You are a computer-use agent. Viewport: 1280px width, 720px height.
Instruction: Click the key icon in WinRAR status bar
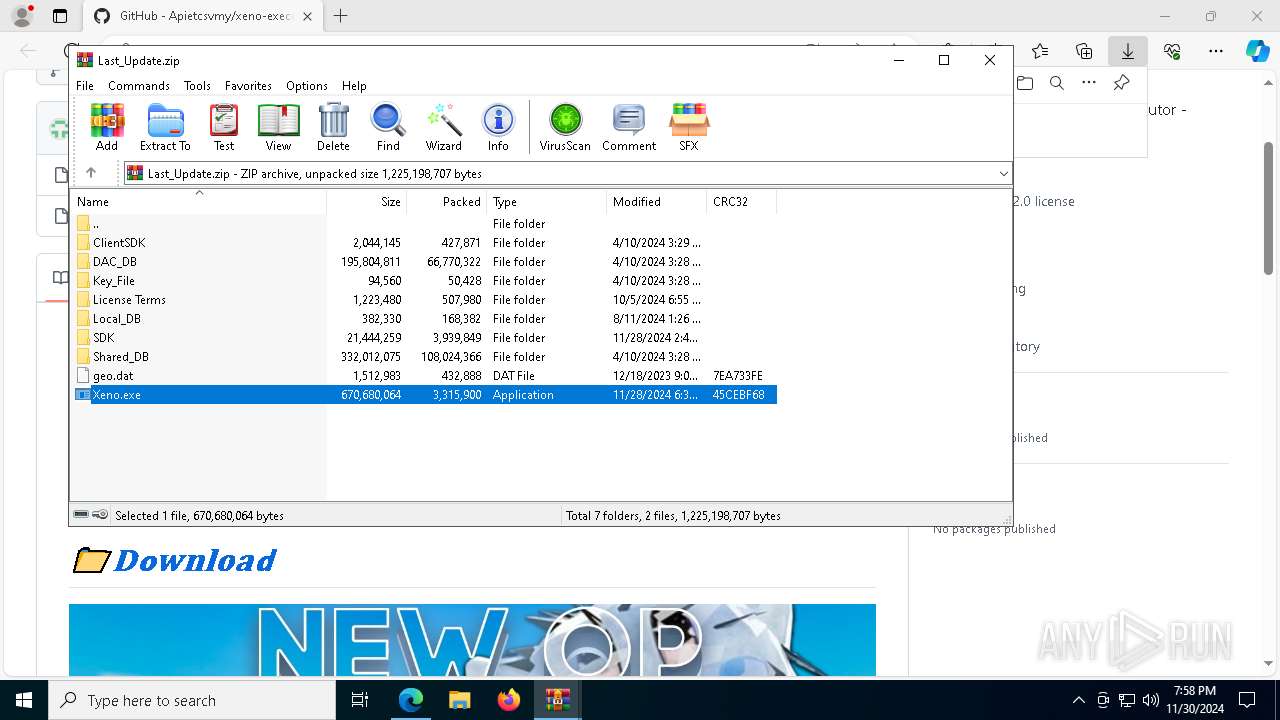[x=100, y=515]
